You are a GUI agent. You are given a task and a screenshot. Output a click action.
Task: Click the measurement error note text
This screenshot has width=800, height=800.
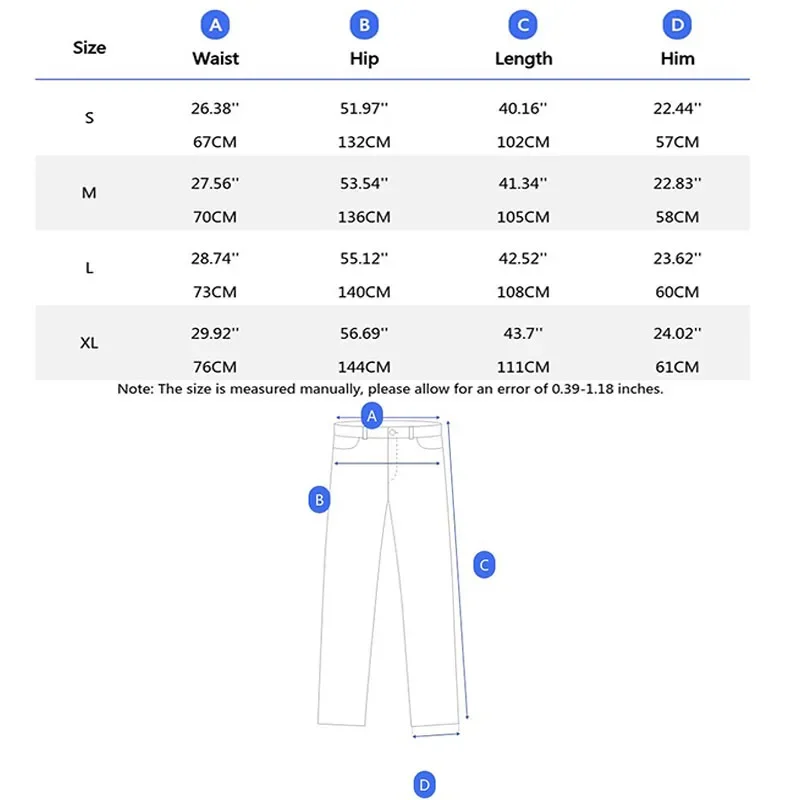(x=390, y=389)
